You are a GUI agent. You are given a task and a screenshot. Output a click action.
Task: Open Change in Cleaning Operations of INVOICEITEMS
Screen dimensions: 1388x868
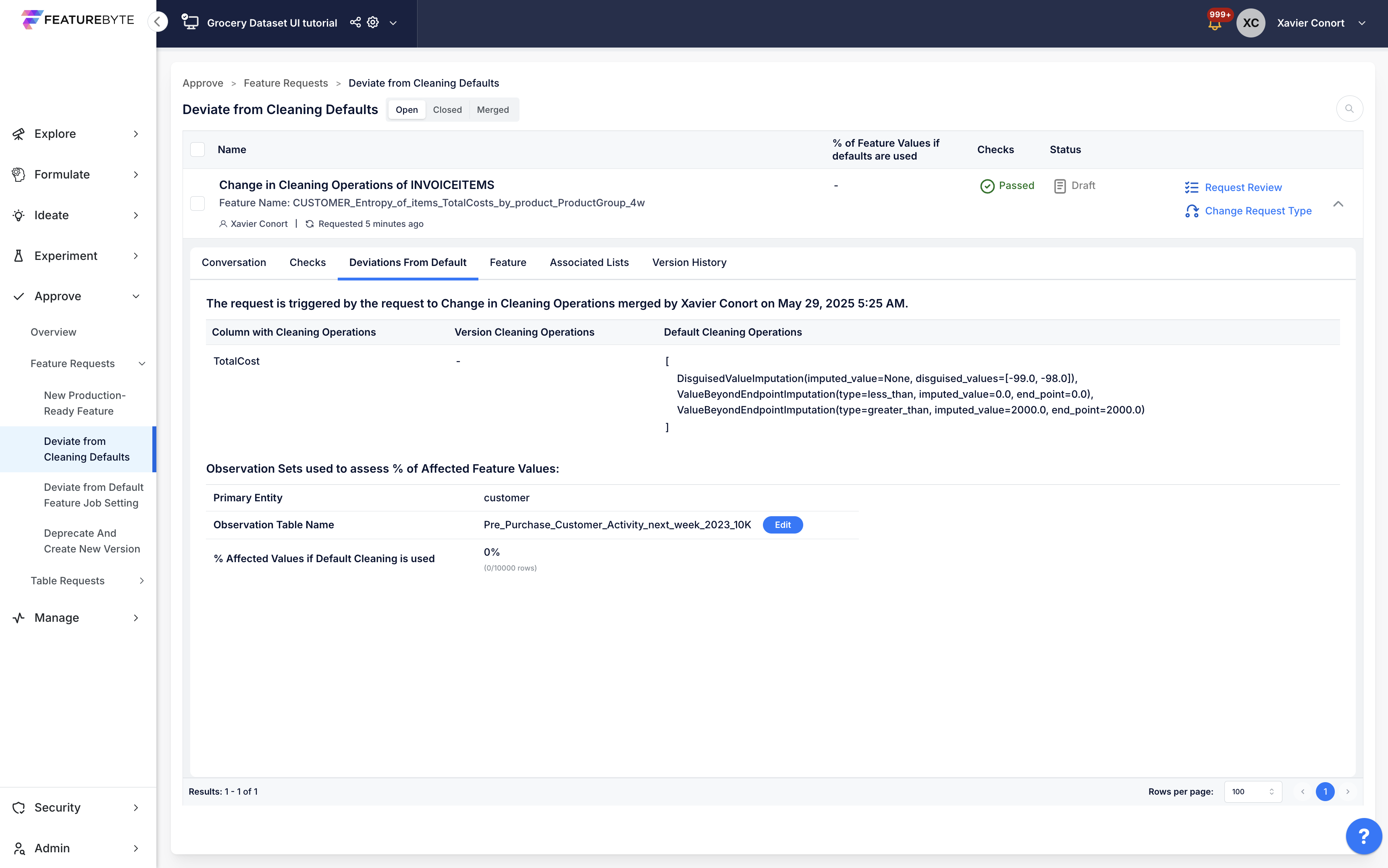(x=357, y=185)
